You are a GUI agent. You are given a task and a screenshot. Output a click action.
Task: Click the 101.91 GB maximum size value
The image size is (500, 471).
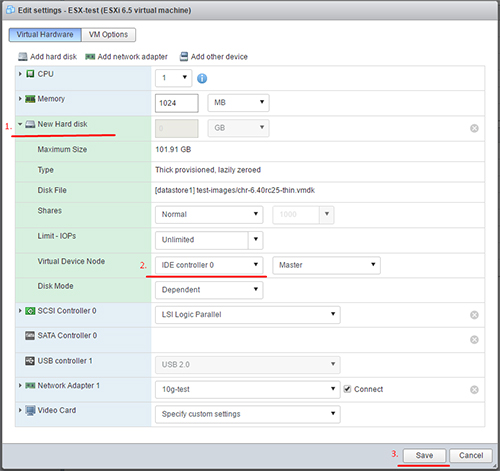pos(173,149)
